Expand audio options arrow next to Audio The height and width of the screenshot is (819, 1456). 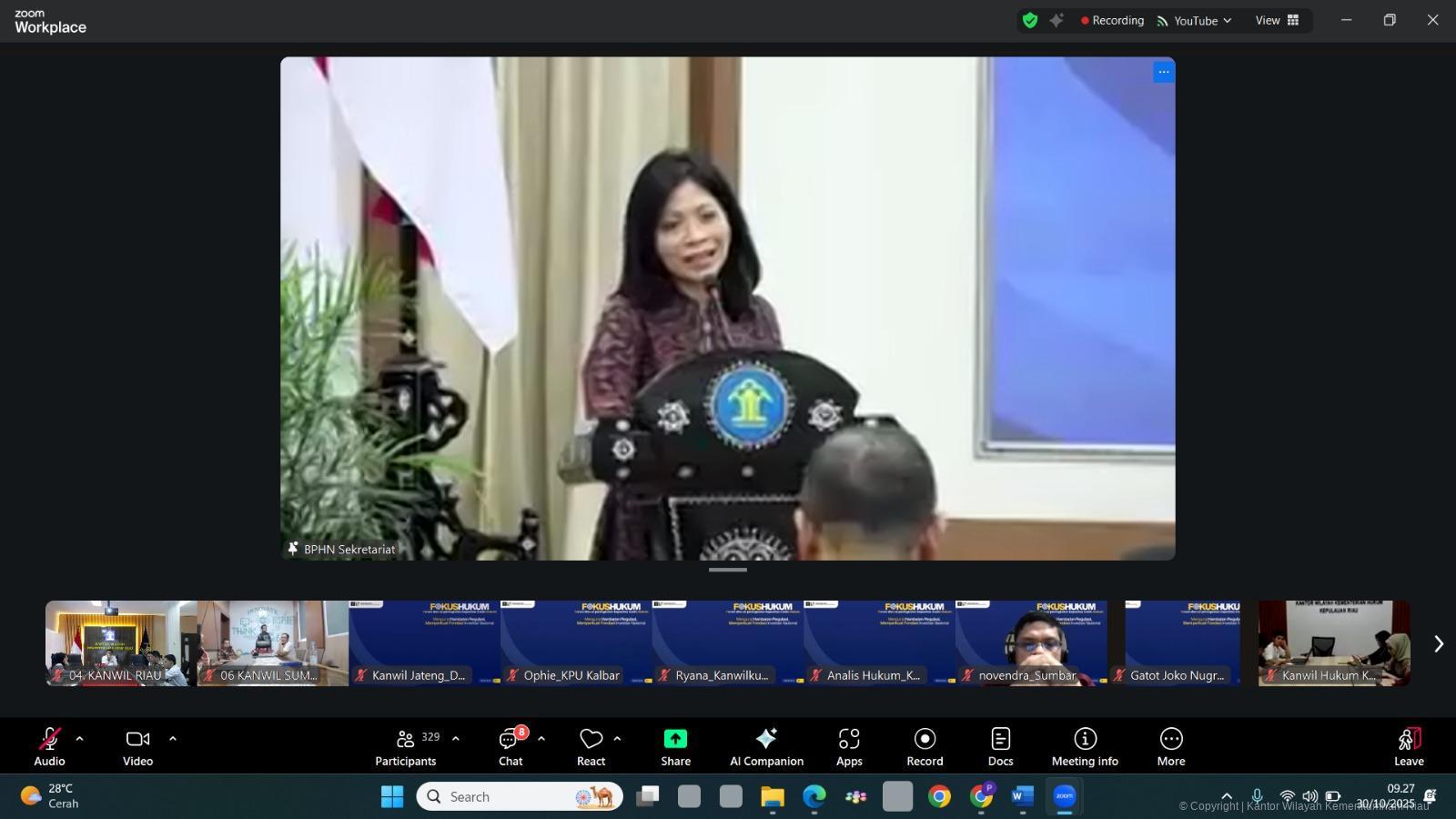pos(79,739)
